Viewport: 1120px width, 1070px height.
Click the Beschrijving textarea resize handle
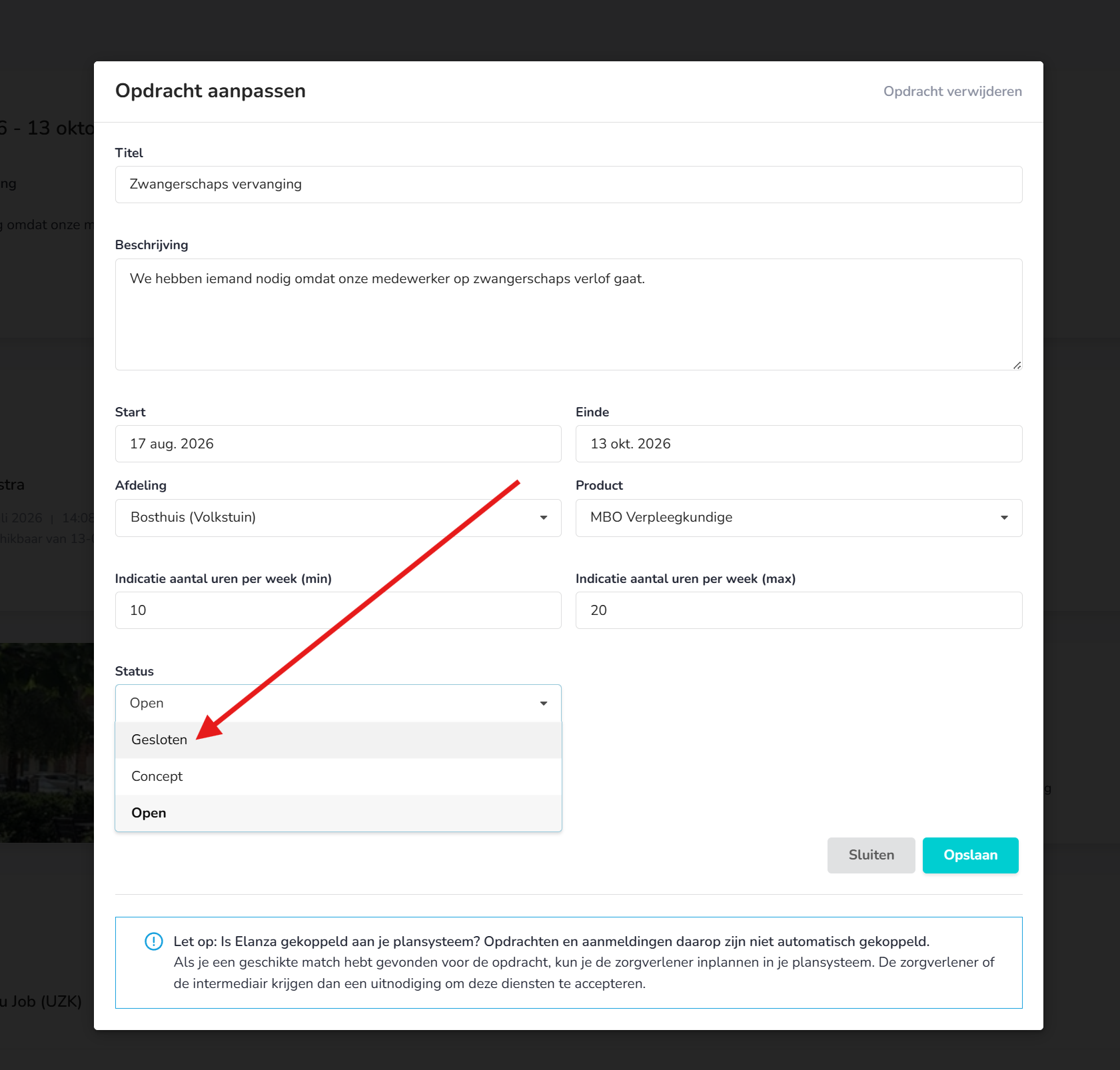tap(1017, 365)
